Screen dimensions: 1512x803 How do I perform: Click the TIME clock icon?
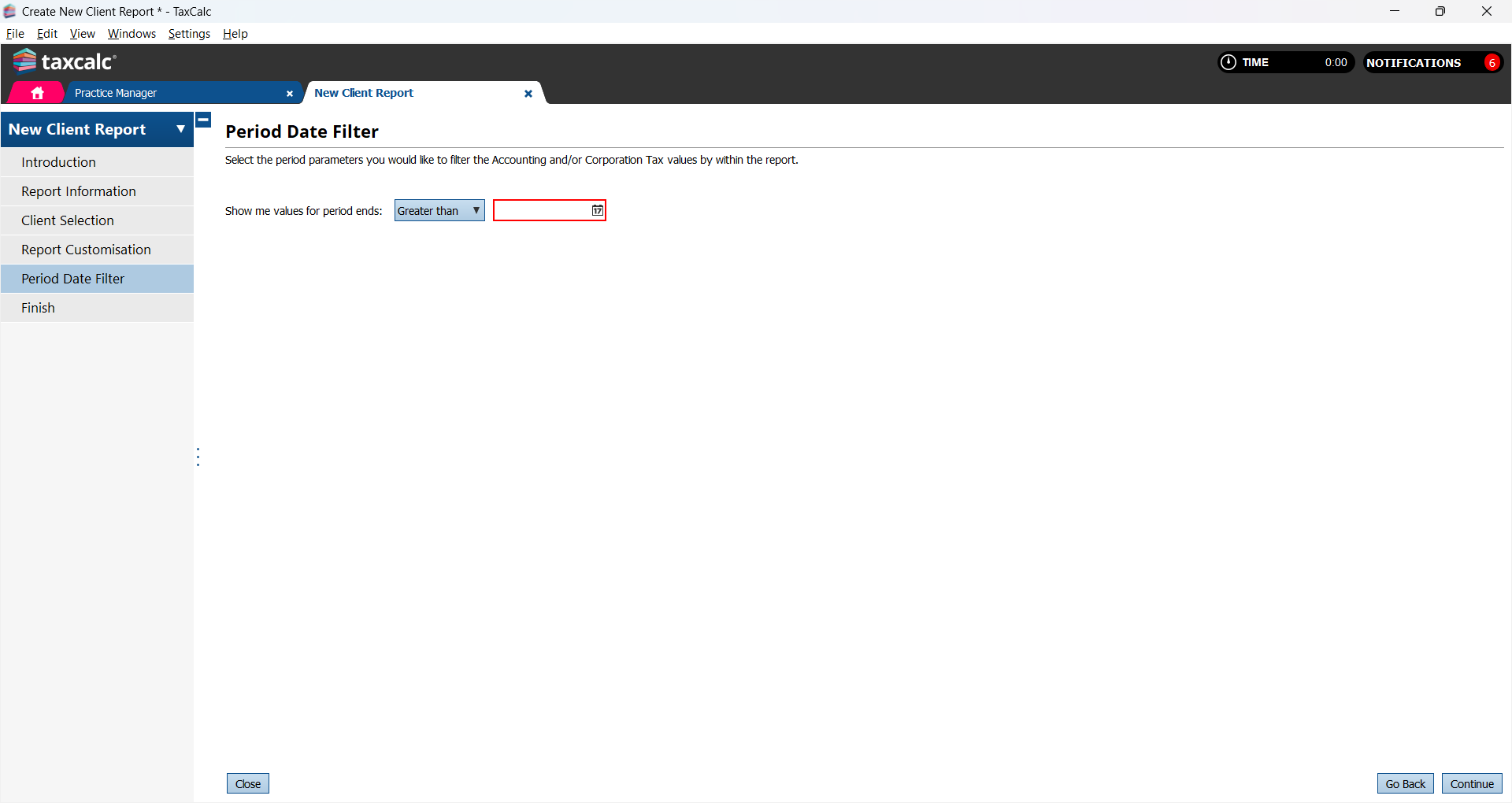pyautogui.click(x=1228, y=62)
